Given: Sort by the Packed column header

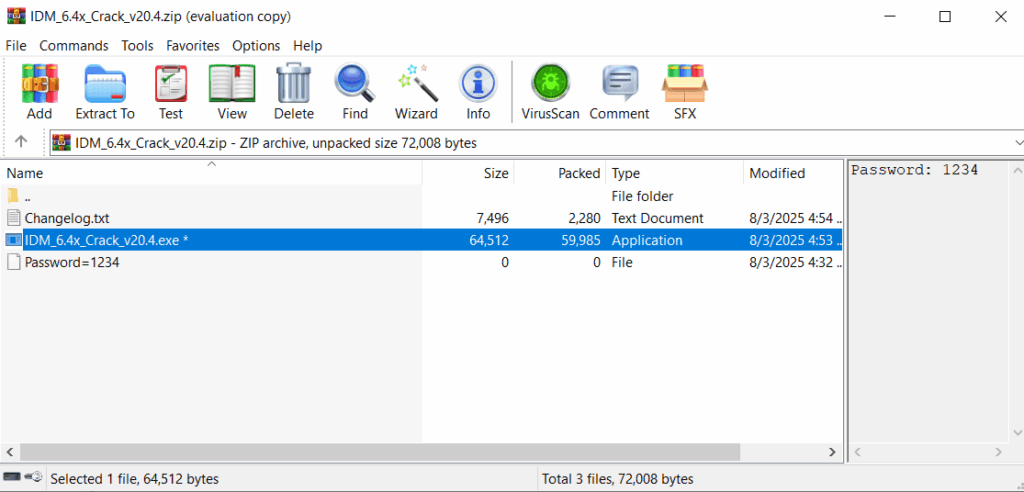Looking at the screenshot, I should 560,173.
